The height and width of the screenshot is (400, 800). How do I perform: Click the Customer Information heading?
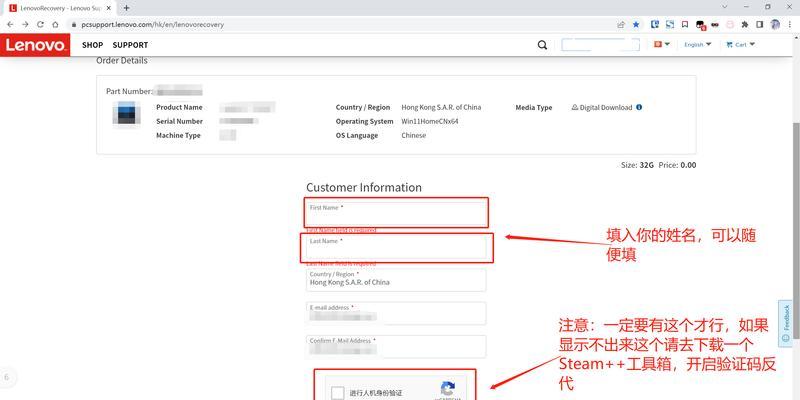point(364,187)
